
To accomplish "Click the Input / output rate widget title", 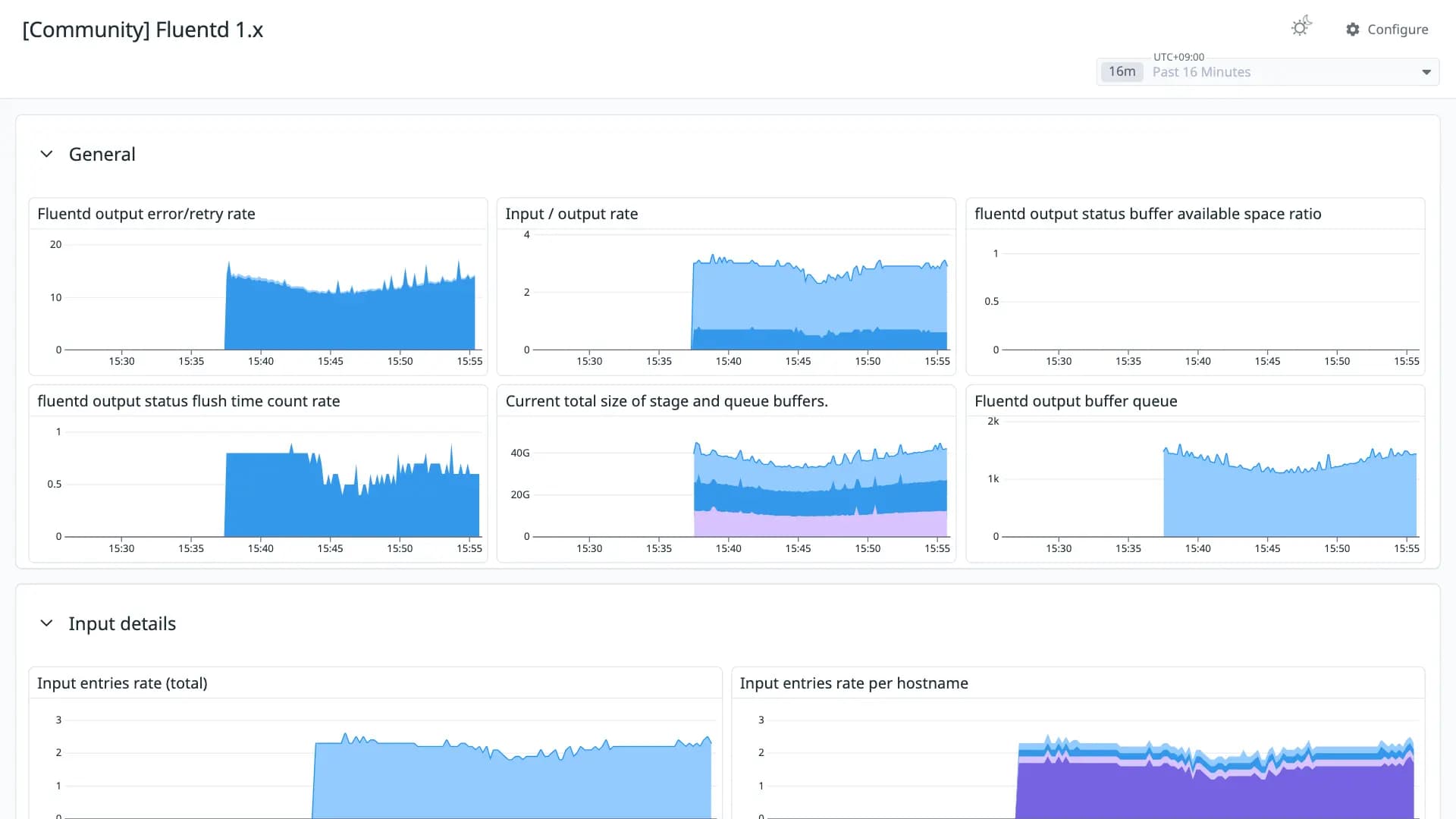I will point(572,214).
